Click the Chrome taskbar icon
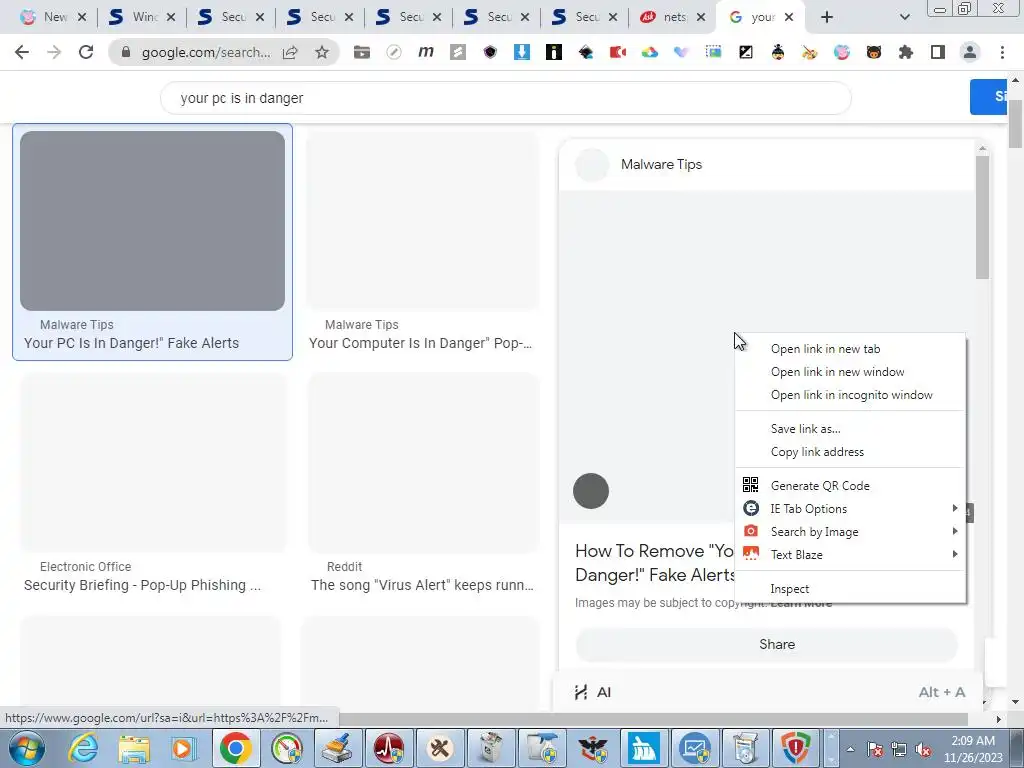The width and height of the screenshot is (1024, 768). pyautogui.click(x=235, y=748)
